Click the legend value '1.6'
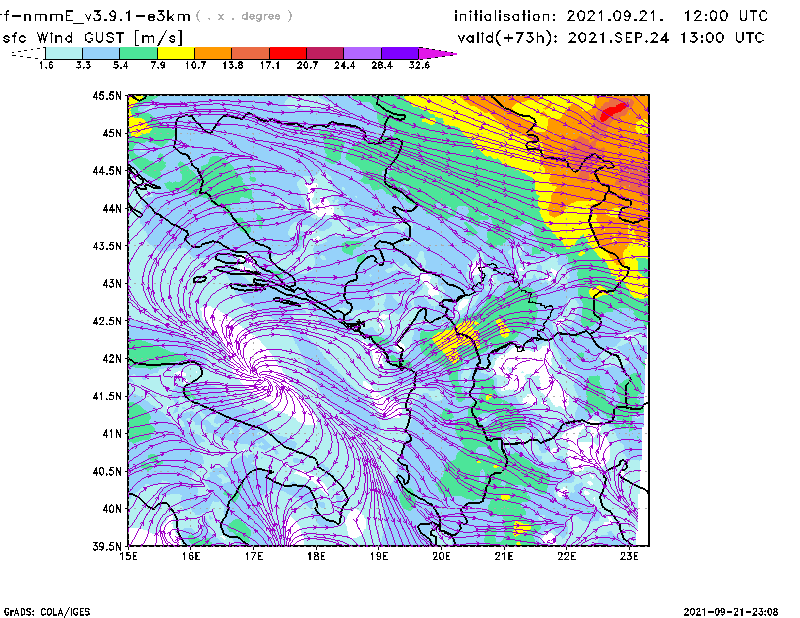Screen dimensions: 800x618 pos(46,65)
